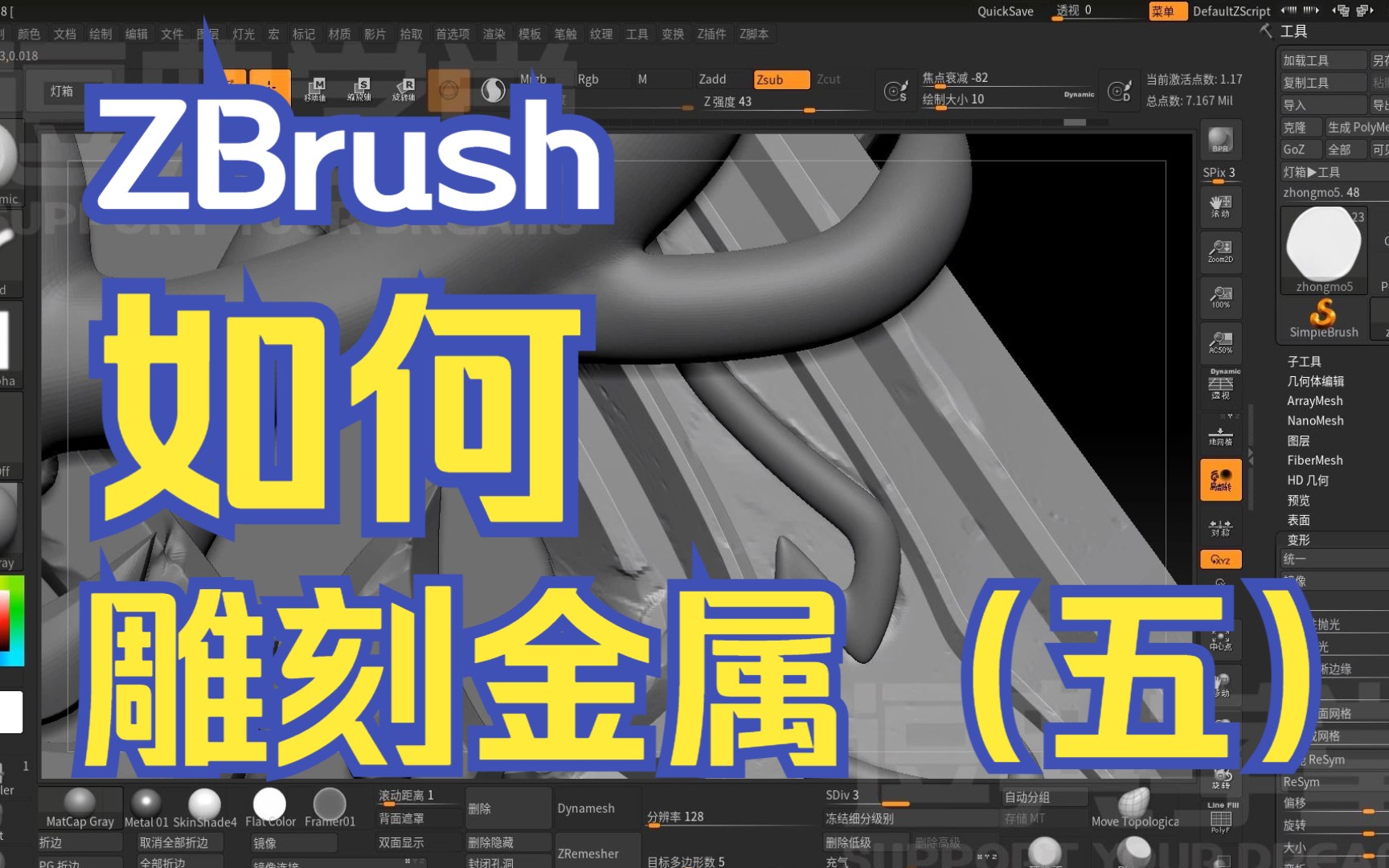The width and height of the screenshot is (1389, 868).
Task: Toggle local transformations orange icon
Action: [1220, 480]
